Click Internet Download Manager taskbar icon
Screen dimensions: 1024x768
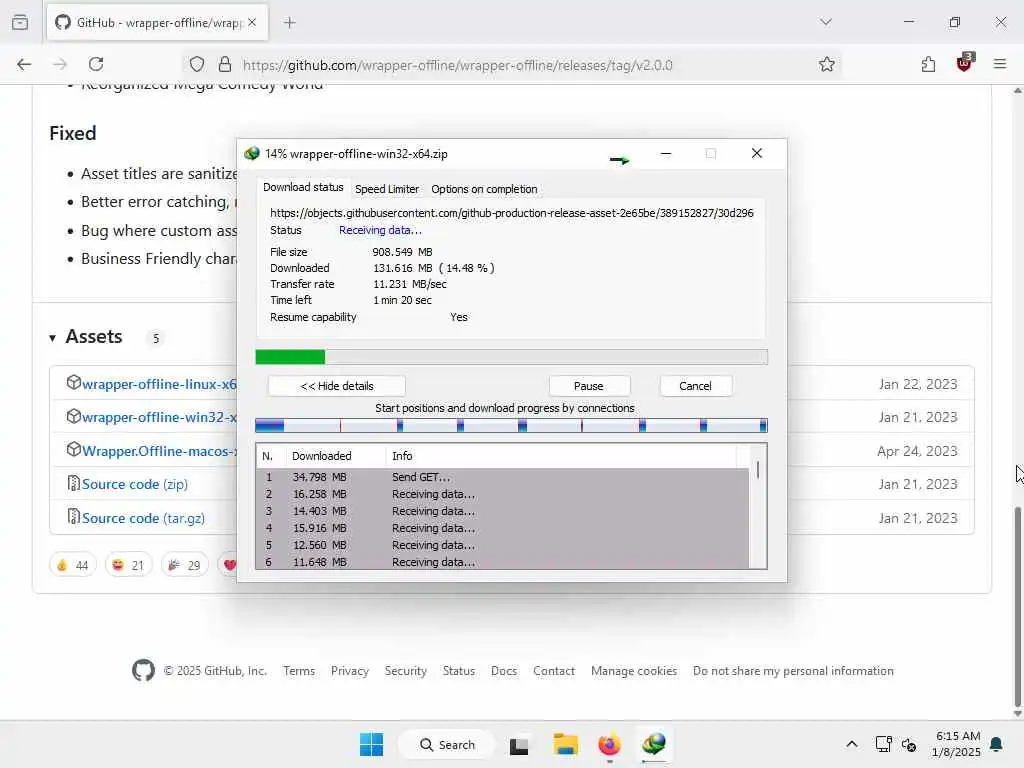[x=654, y=744]
